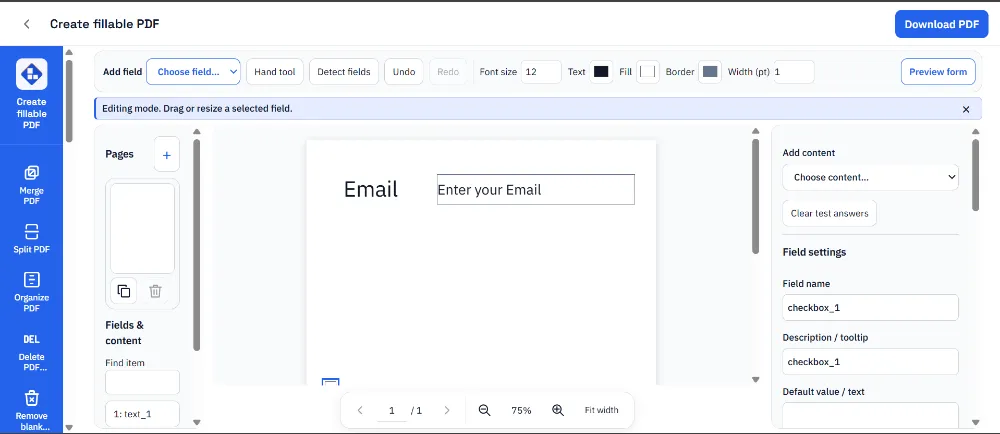Zoom in with the magnifier plus
The image size is (1000, 434).
pyautogui.click(x=558, y=410)
